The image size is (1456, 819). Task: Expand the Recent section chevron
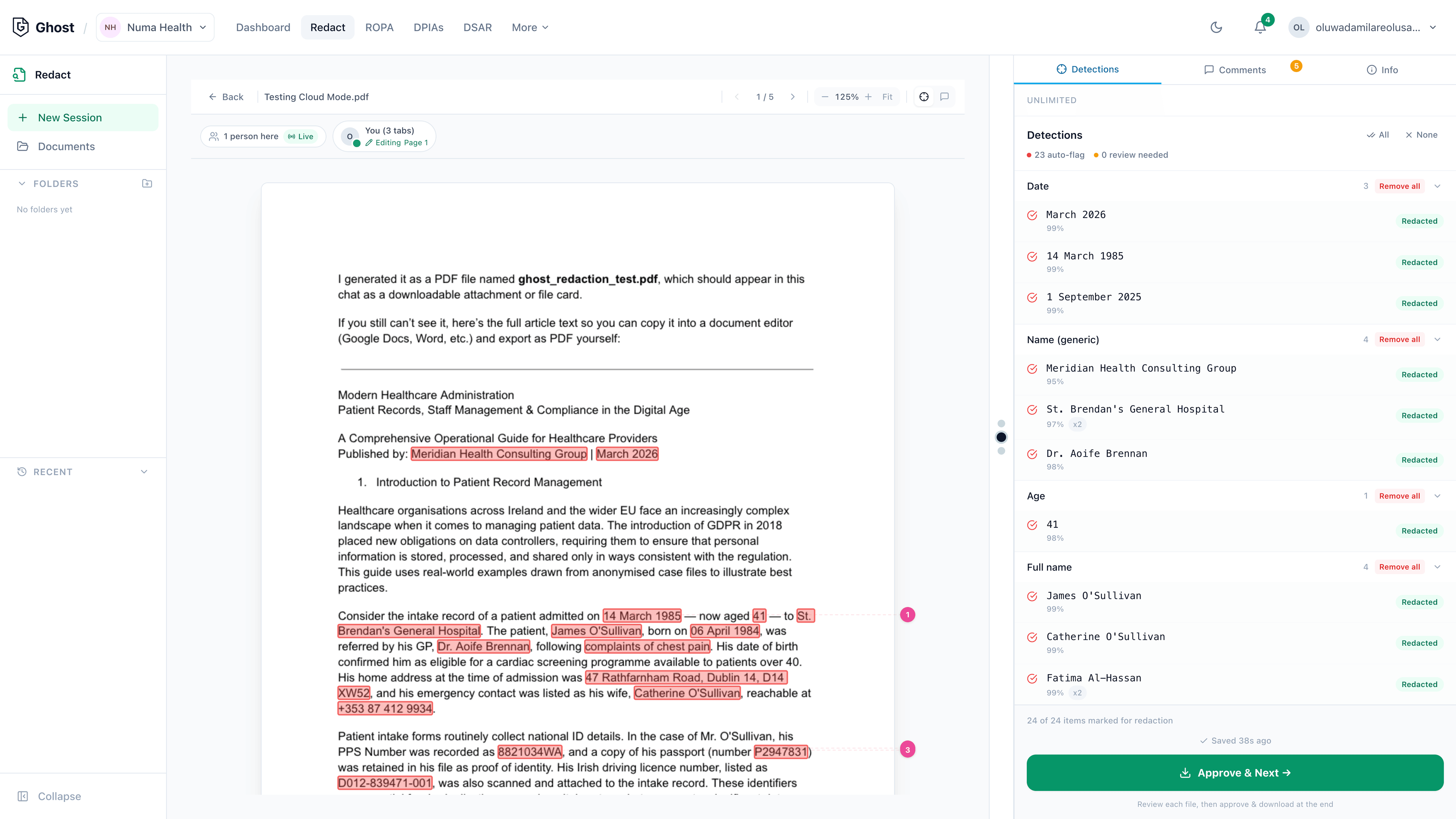click(x=144, y=472)
